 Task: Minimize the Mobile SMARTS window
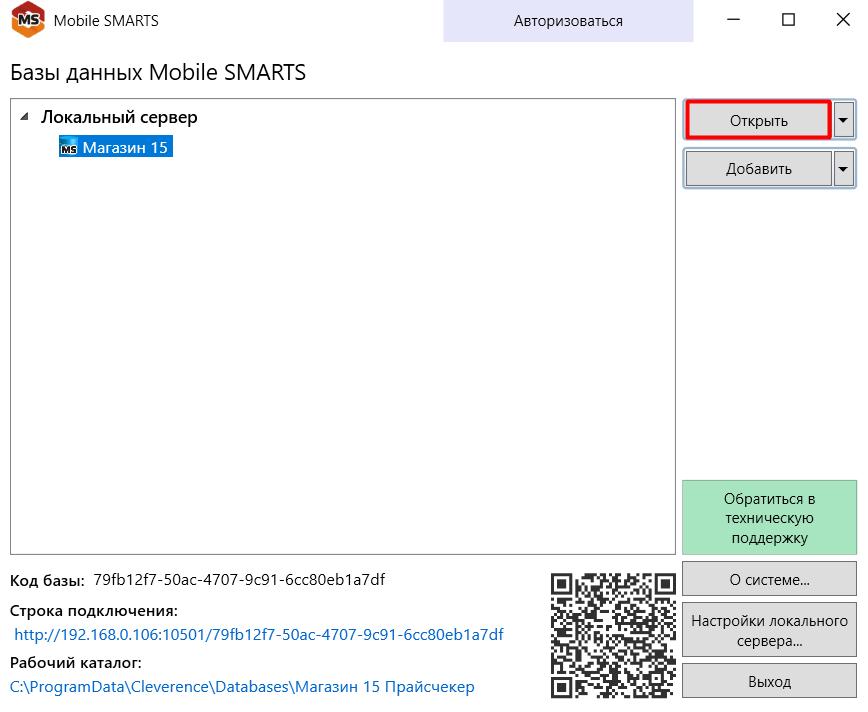pyautogui.click(x=733, y=21)
